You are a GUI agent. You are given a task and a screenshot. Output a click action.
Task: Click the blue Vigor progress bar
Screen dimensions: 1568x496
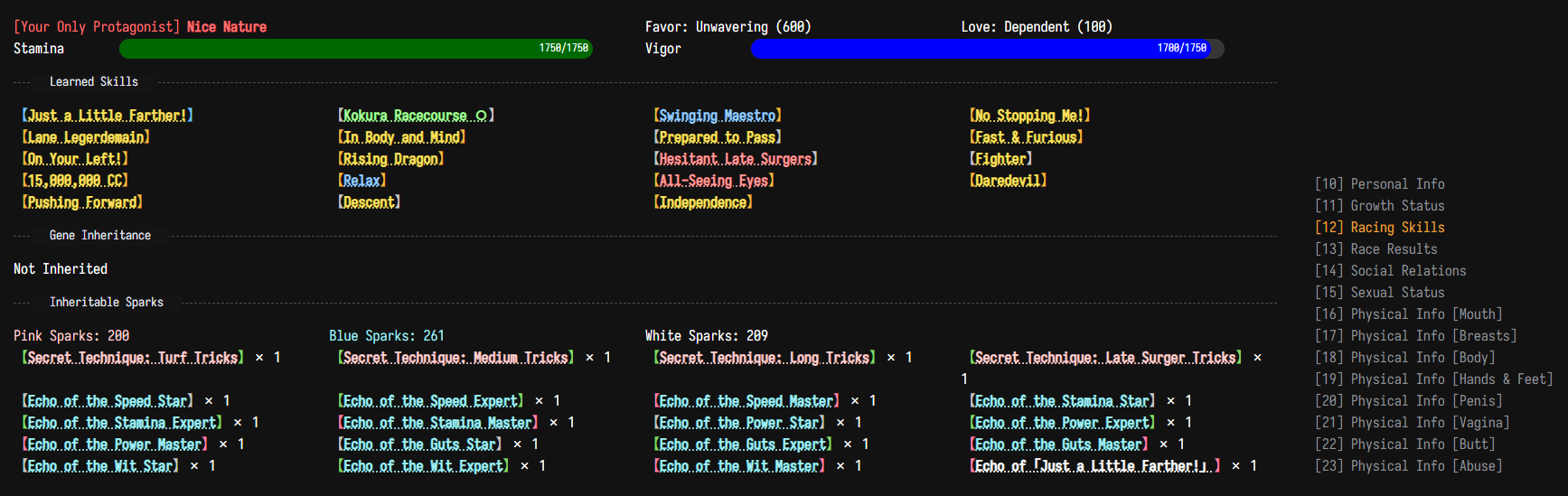(988, 49)
